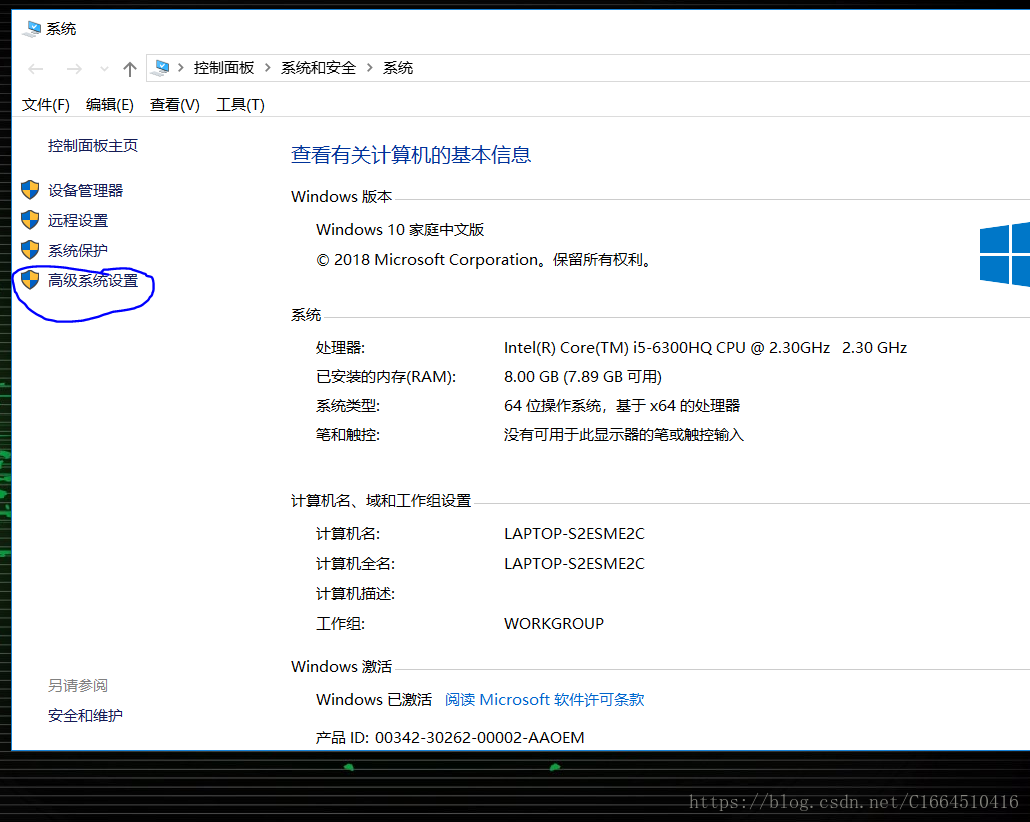Click the System window title icon
The image size is (1030, 822).
(x=31, y=29)
